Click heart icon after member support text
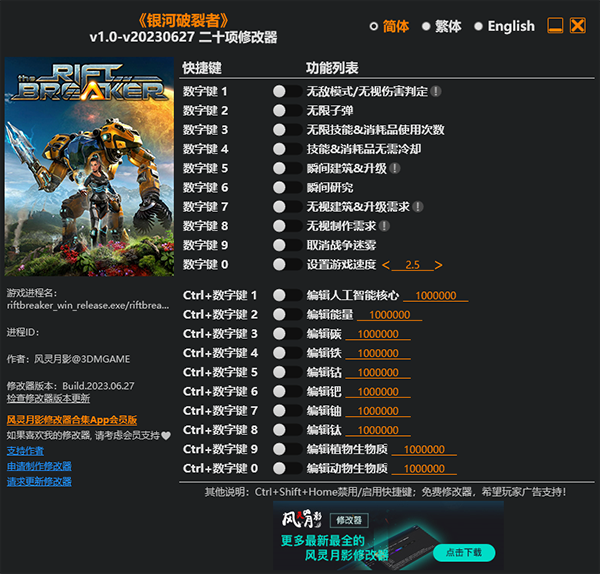The width and height of the screenshot is (600, 574). (x=166, y=435)
